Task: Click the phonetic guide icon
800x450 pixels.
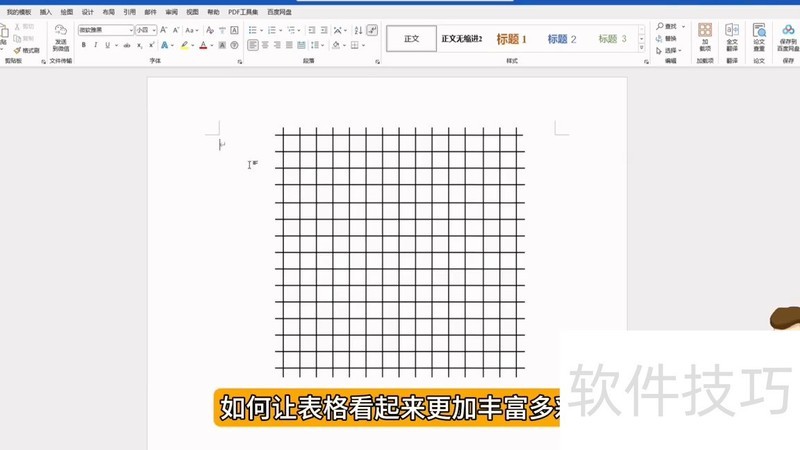Action: 222,30
